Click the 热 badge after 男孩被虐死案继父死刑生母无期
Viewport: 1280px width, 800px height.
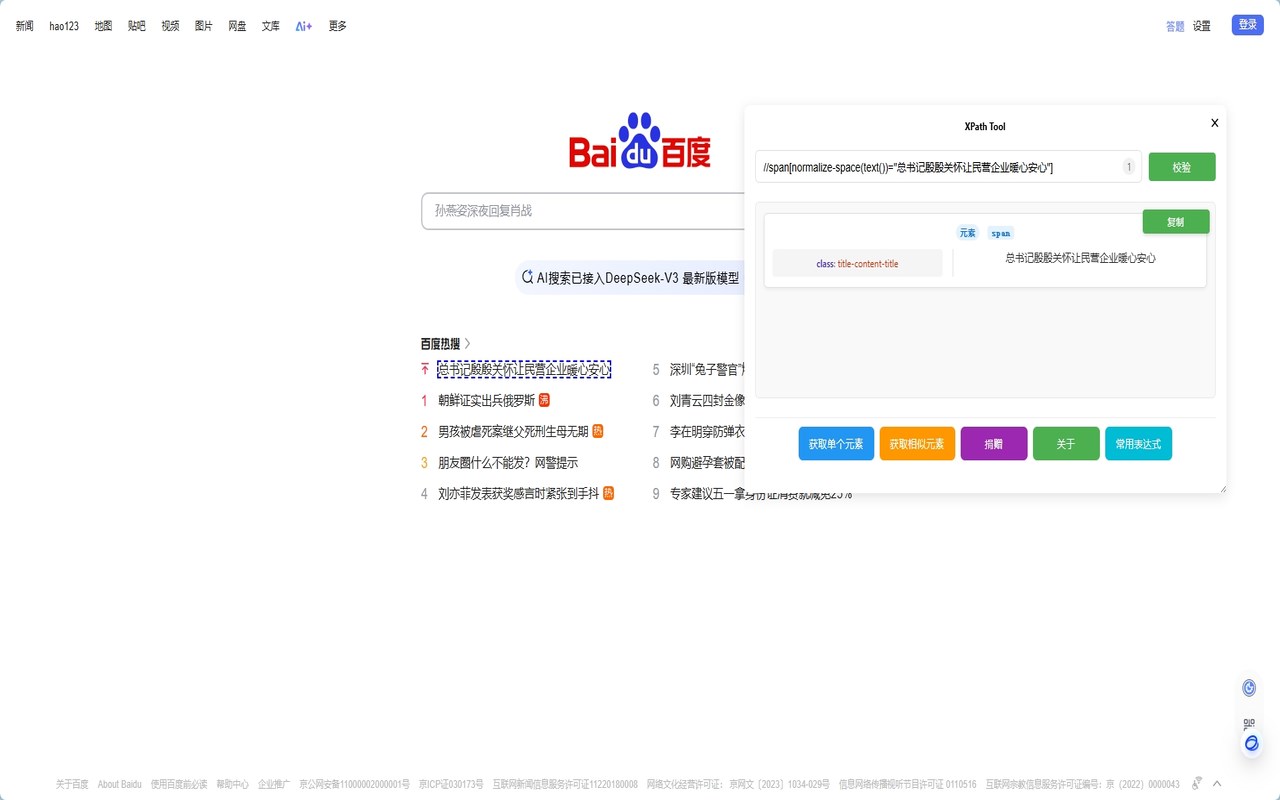pyautogui.click(x=598, y=431)
